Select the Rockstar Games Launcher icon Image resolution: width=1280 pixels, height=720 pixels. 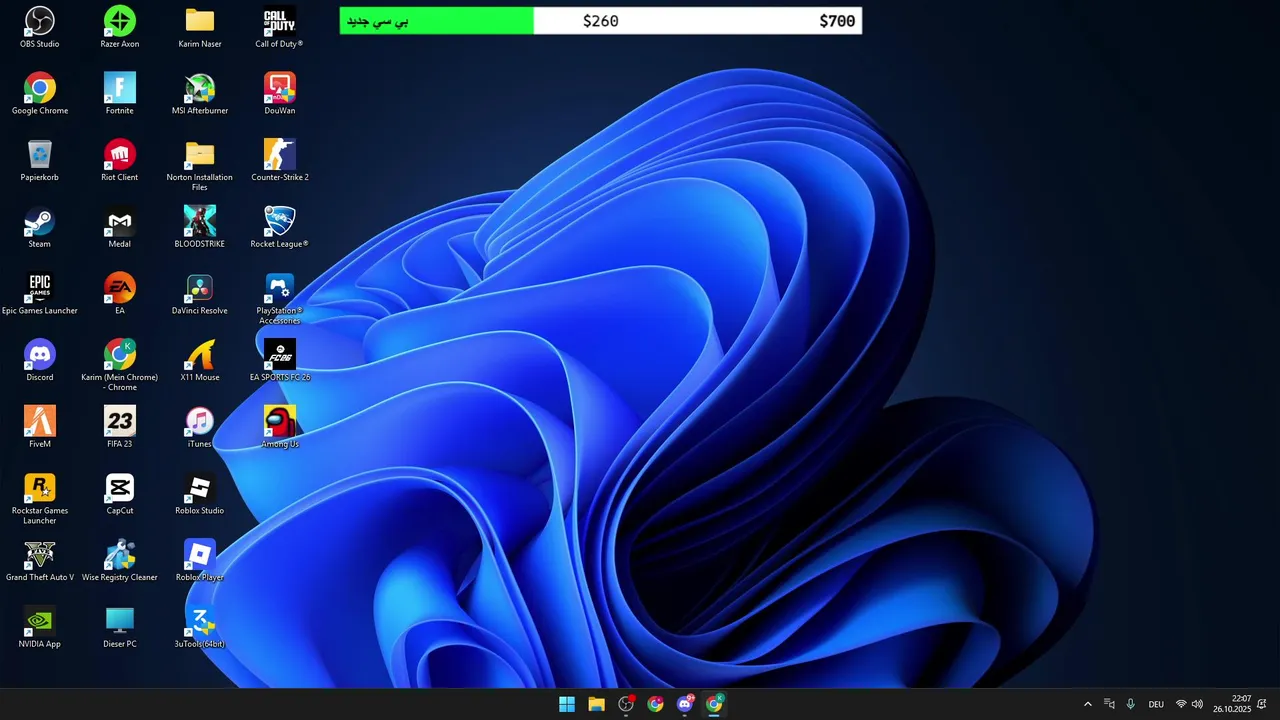(40, 498)
